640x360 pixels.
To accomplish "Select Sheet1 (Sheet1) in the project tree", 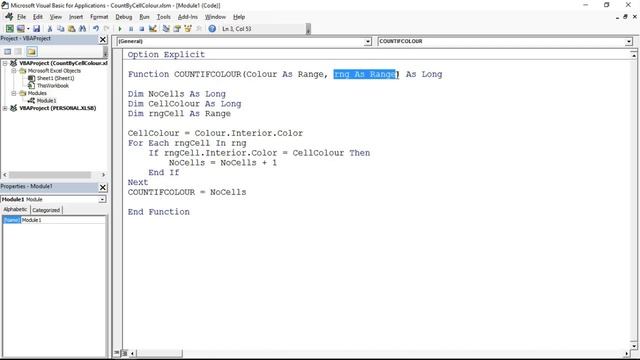I will [56, 78].
